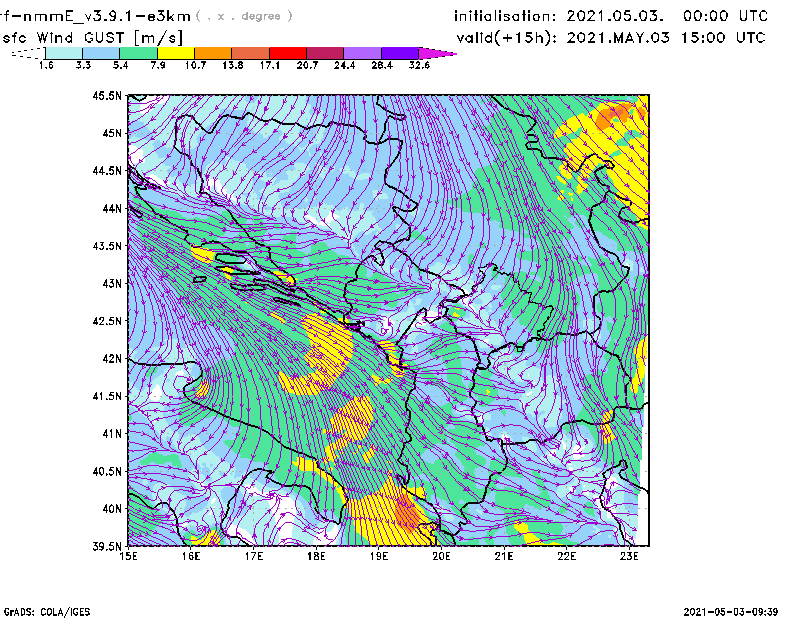Viewport: 800px width, 618px height.
Task: Click the '40N' latitude label
Action: pos(112,509)
